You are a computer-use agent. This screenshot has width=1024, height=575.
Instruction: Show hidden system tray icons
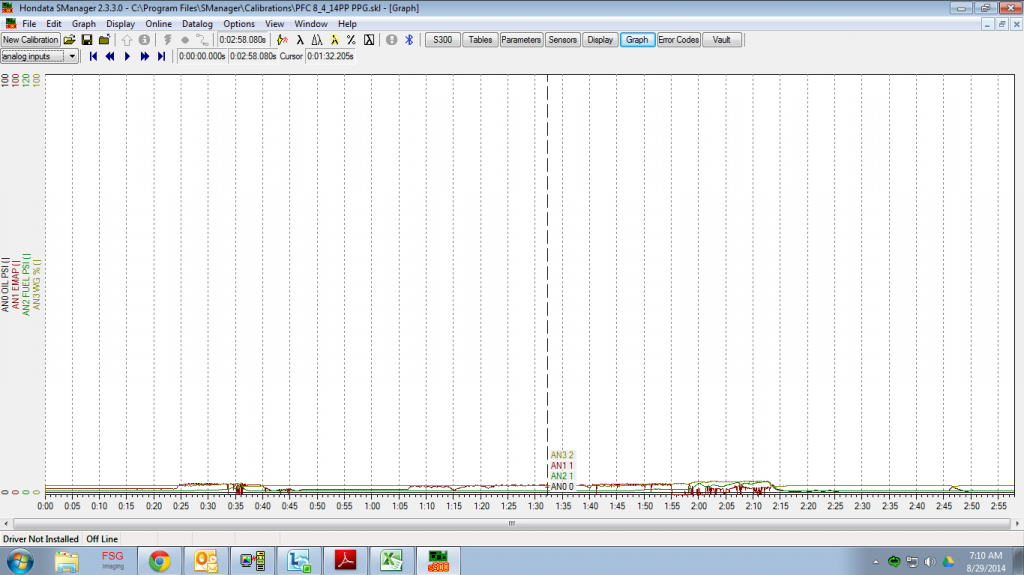(x=878, y=560)
